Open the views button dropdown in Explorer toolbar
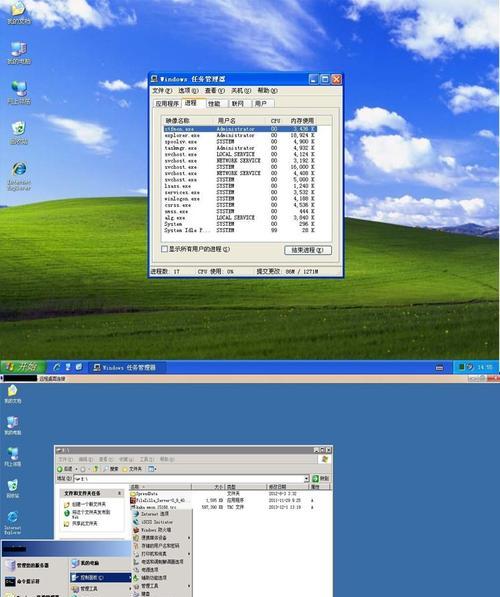The image size is (500, 597). (152, 469)
